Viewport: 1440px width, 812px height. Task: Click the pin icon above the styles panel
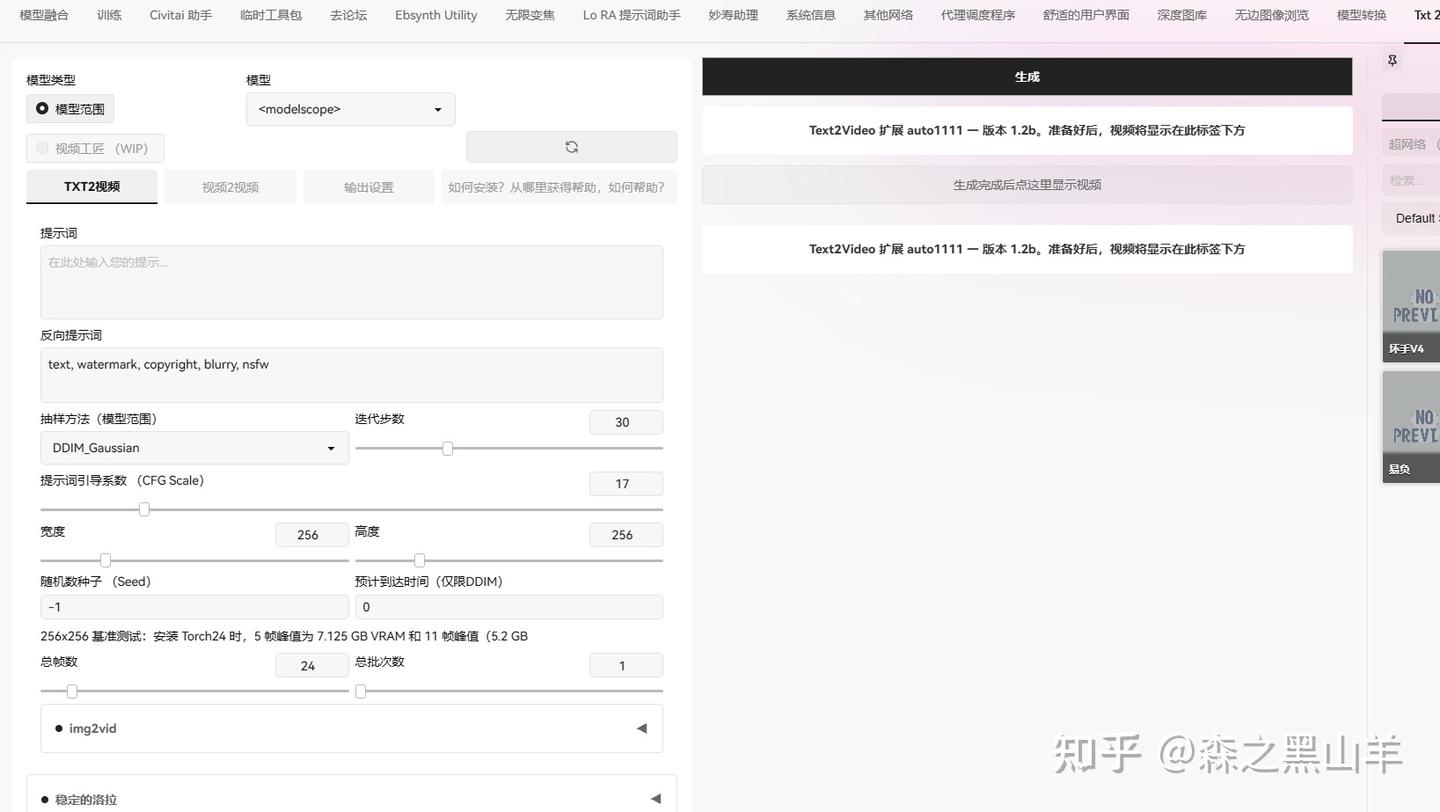(1391, 60)
